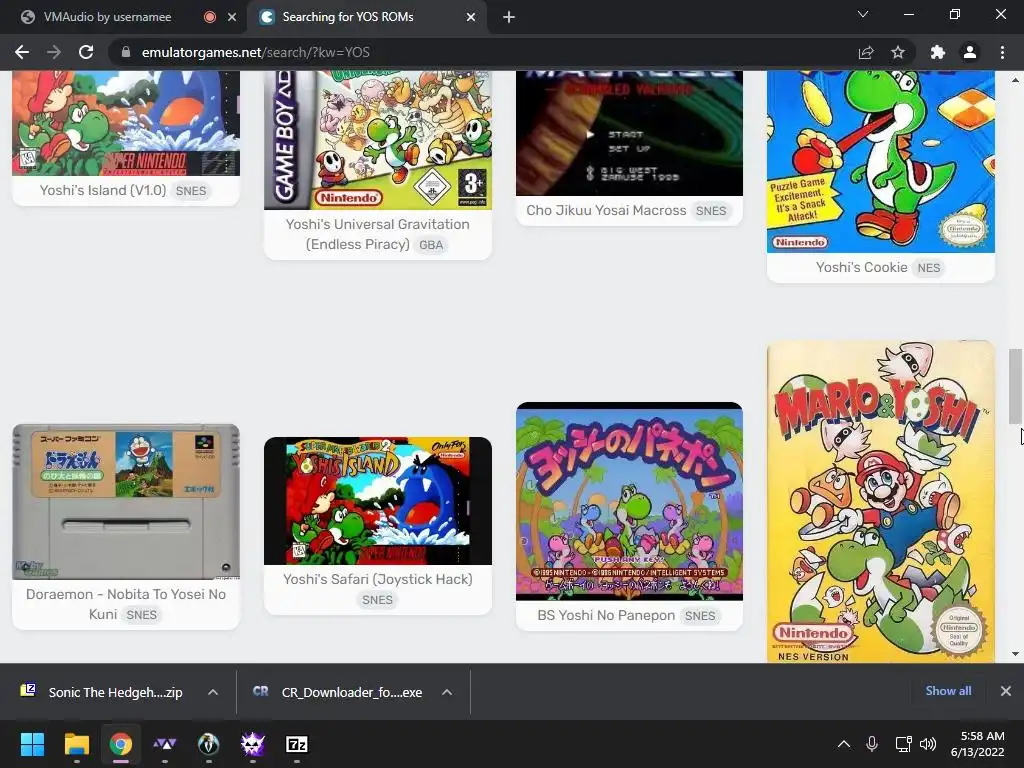Click the browser forward arrow
1024x768 pixels.
pos(54,52)
